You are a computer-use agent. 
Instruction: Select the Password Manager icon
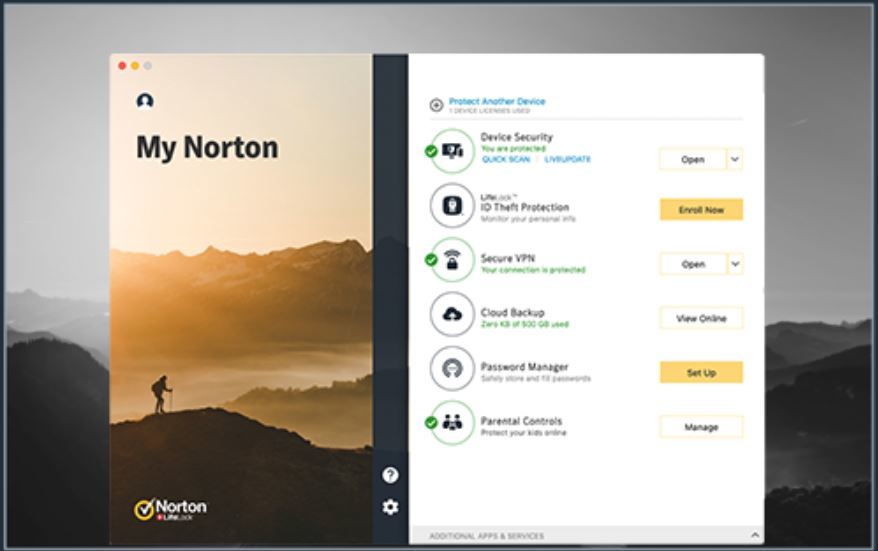point(452,368)
